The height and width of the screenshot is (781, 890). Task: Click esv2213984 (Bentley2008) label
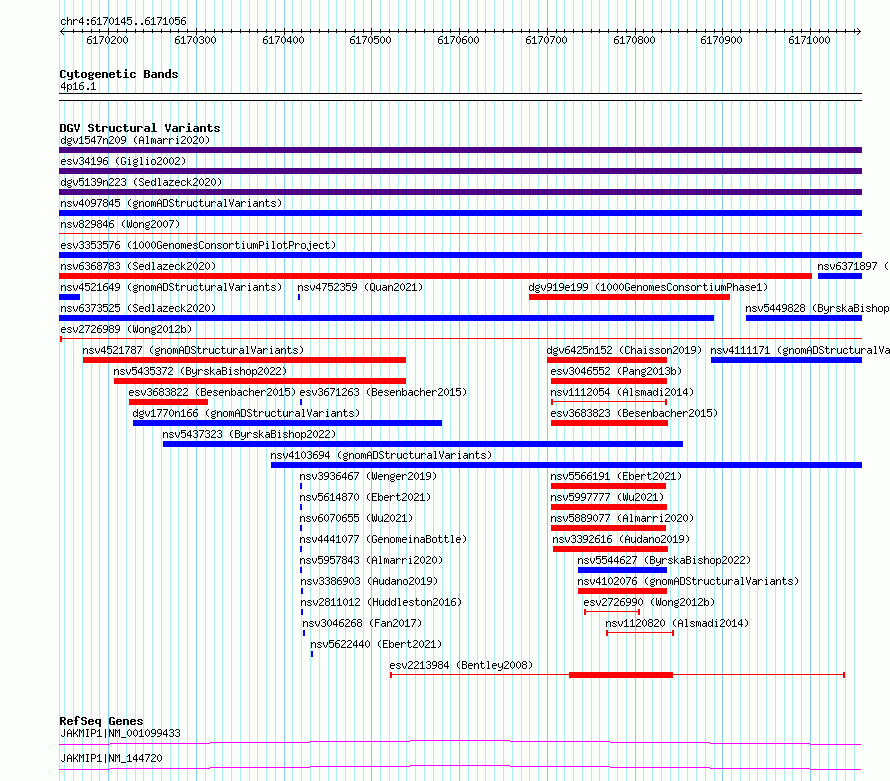tap(461, 665)
